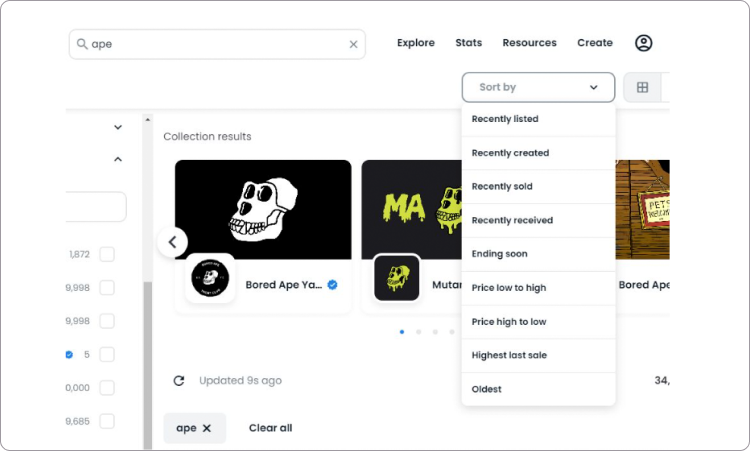Viewport: 750px width, 451px height.
Task: Click the refresh results icon
Action: coord(179,381)
